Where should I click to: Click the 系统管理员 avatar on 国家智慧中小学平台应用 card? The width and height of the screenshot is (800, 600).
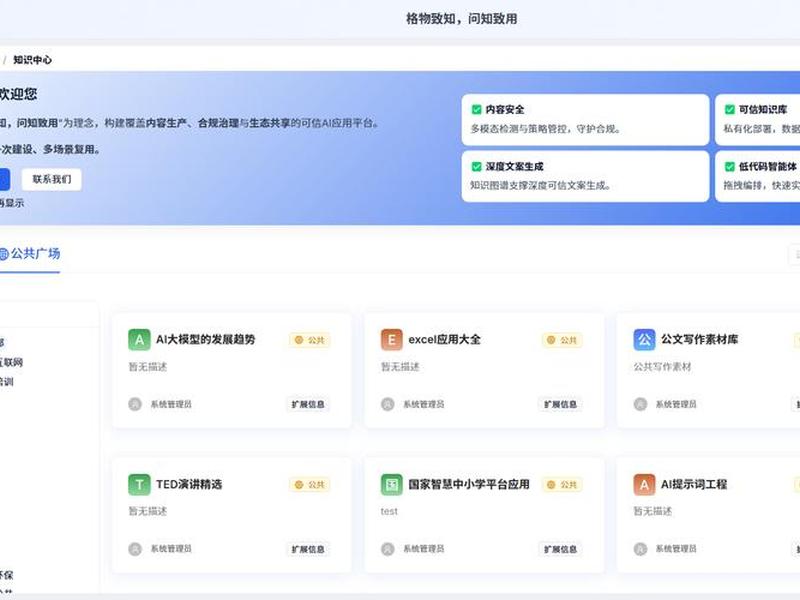(x=388, y=549)
